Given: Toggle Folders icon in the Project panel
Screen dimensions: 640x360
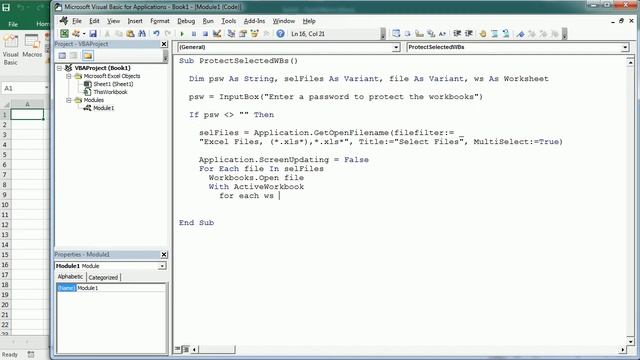Looking at the screenshot, I should pos(88,56).
